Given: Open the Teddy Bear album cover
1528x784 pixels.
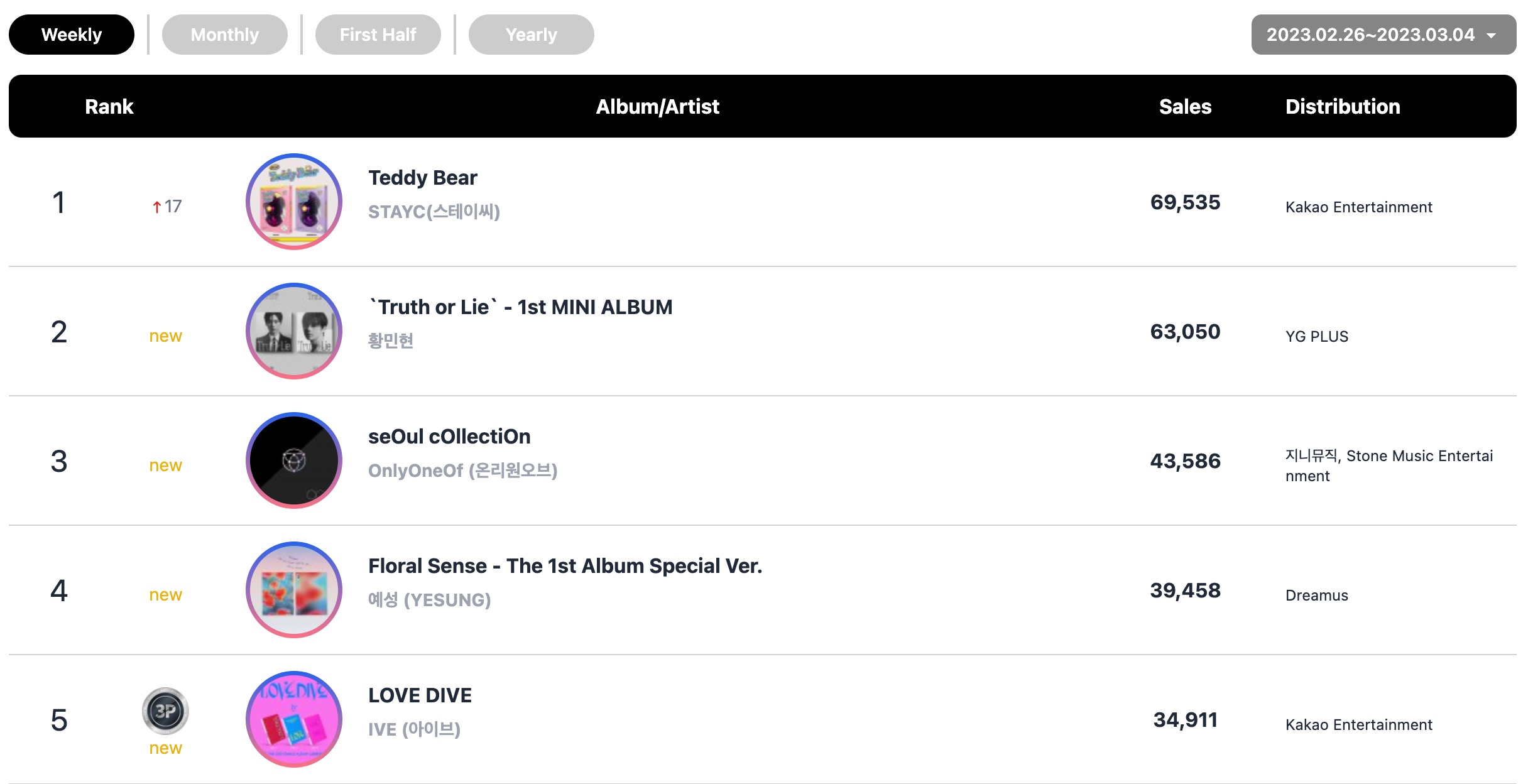Looking at the screenshot, I should (294, 202).
